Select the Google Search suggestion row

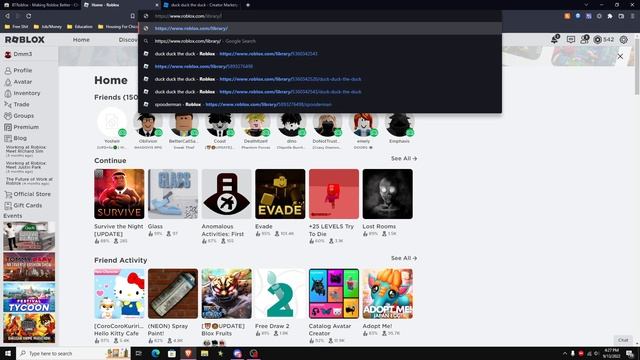click(320, 41)
